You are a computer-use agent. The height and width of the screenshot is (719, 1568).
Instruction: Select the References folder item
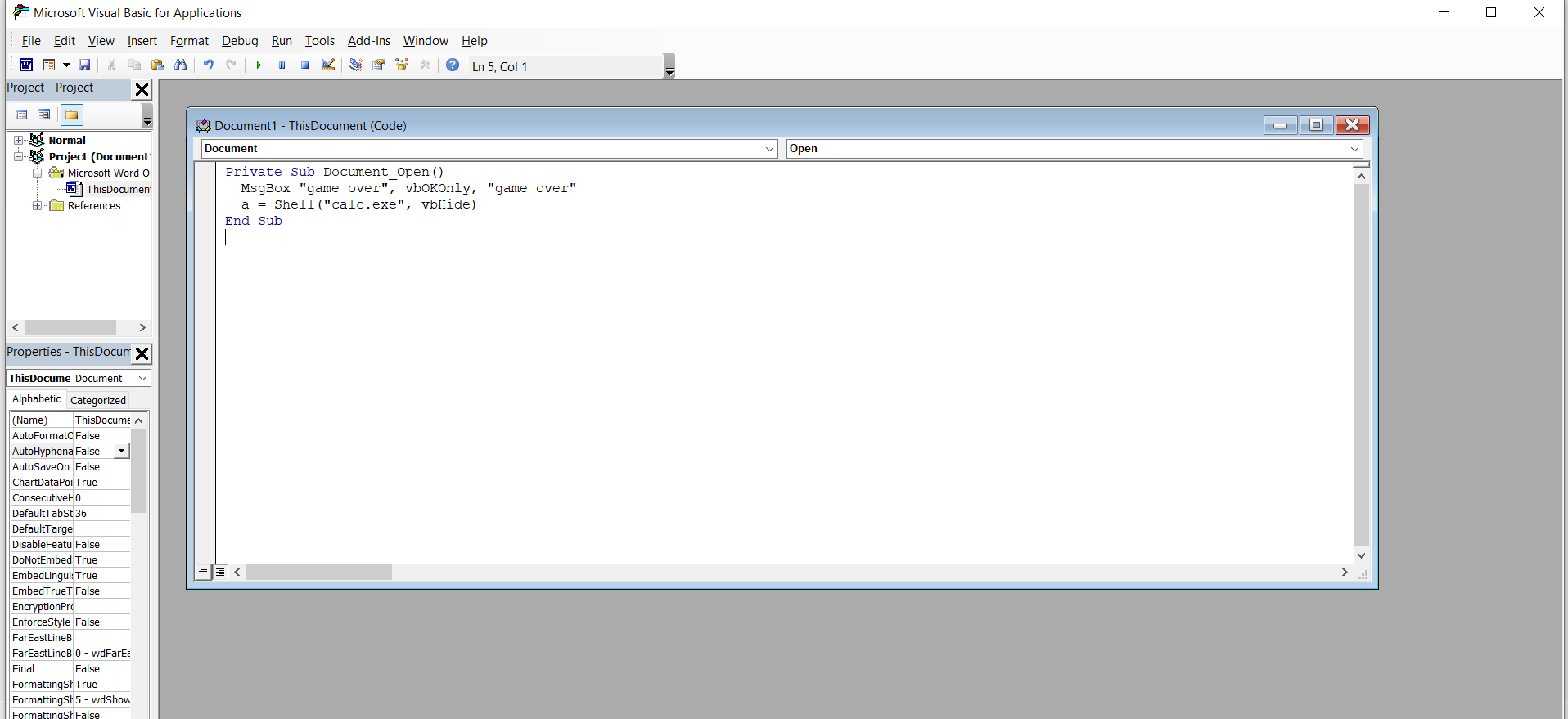pos(94,205)
